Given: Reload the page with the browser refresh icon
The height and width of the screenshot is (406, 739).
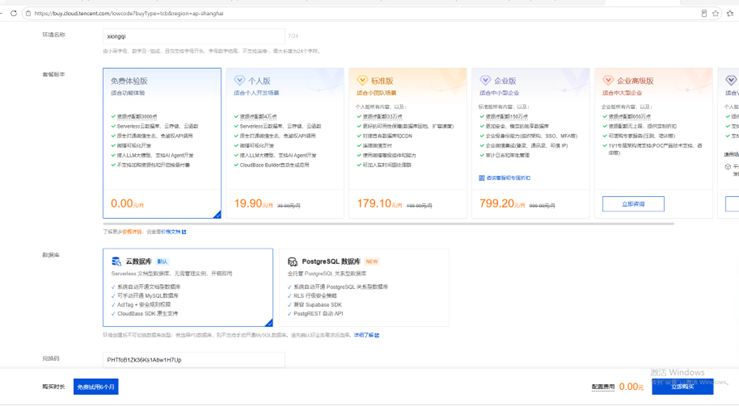Looking at the screenshot, I should pyautogui.click(x=13, y=13).
